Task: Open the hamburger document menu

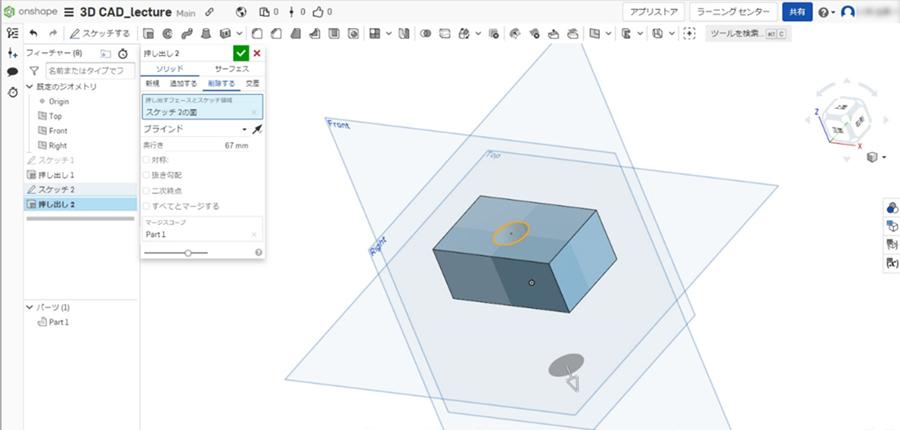Action: 68,12
